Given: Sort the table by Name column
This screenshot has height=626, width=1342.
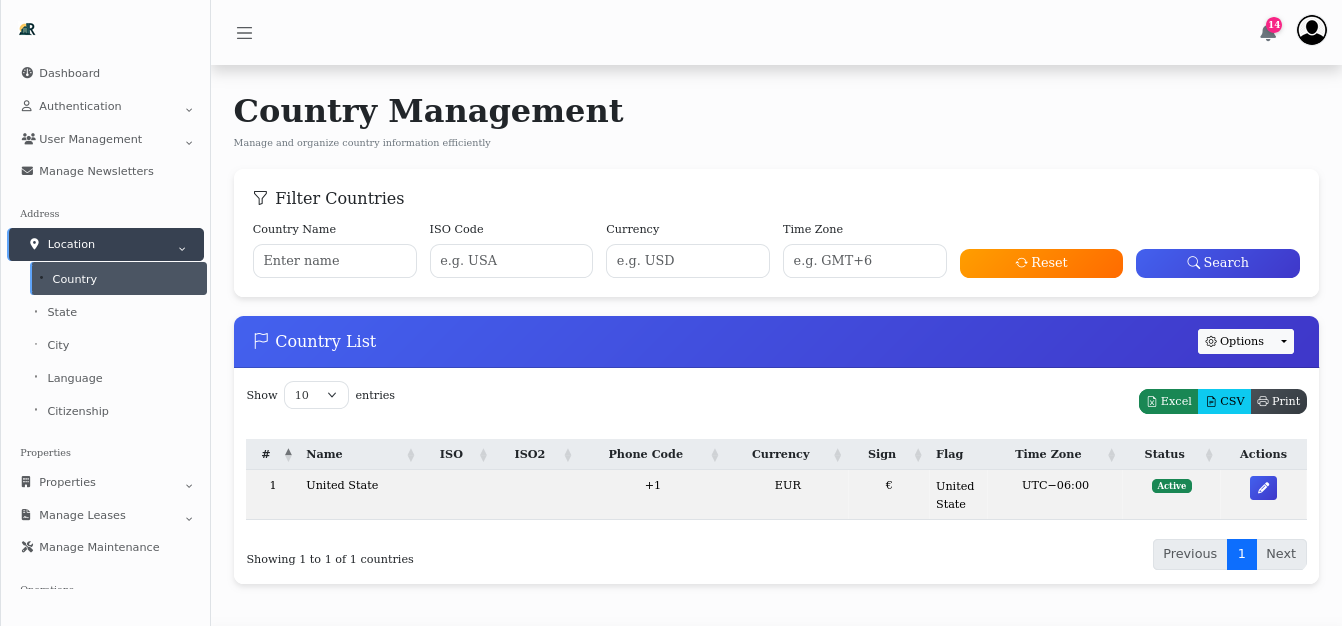Looking at the screenshot, I should (324, 454).
